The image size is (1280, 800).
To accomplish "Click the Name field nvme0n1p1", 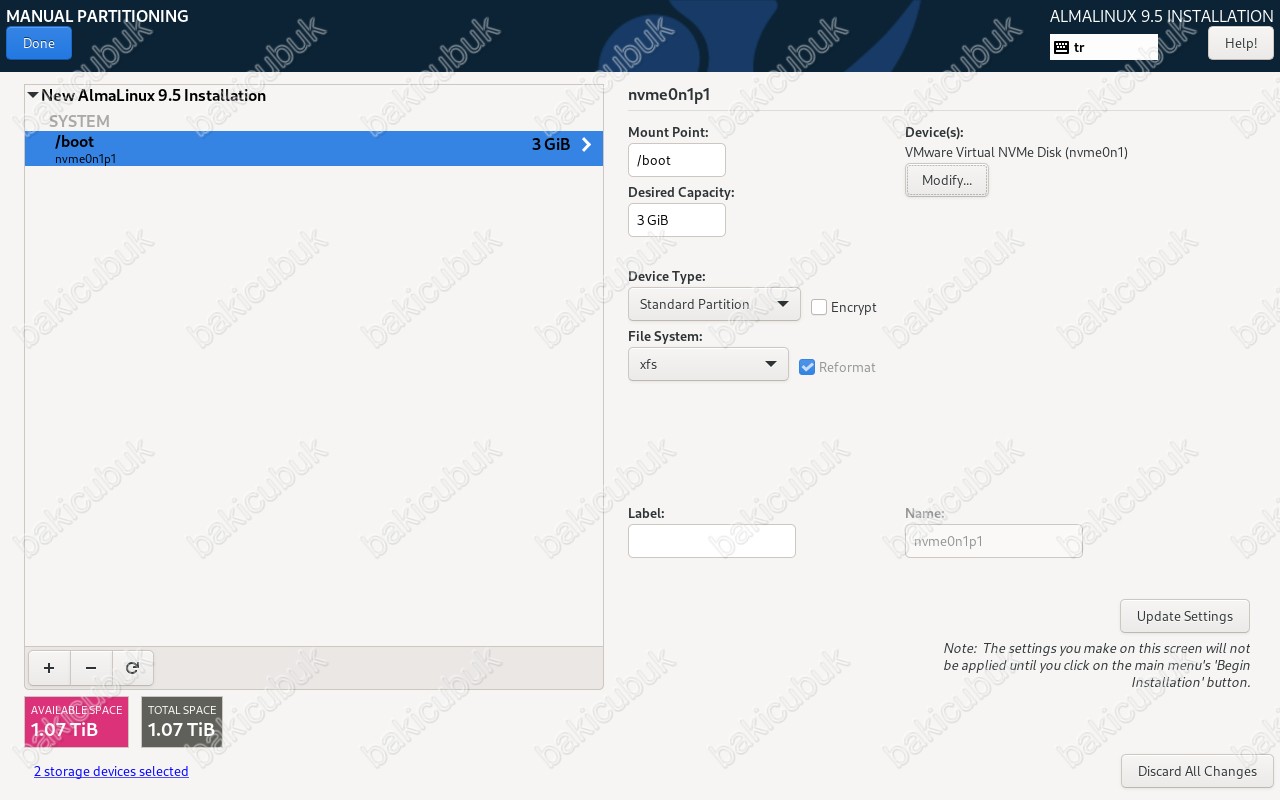I will (994, 541).
